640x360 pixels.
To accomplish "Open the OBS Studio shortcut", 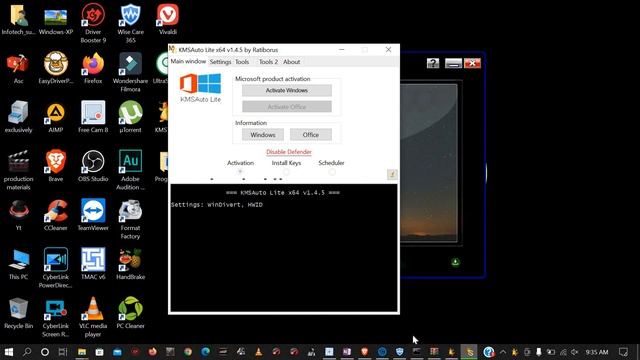I will pyautogui.click(x=93, y=167).
